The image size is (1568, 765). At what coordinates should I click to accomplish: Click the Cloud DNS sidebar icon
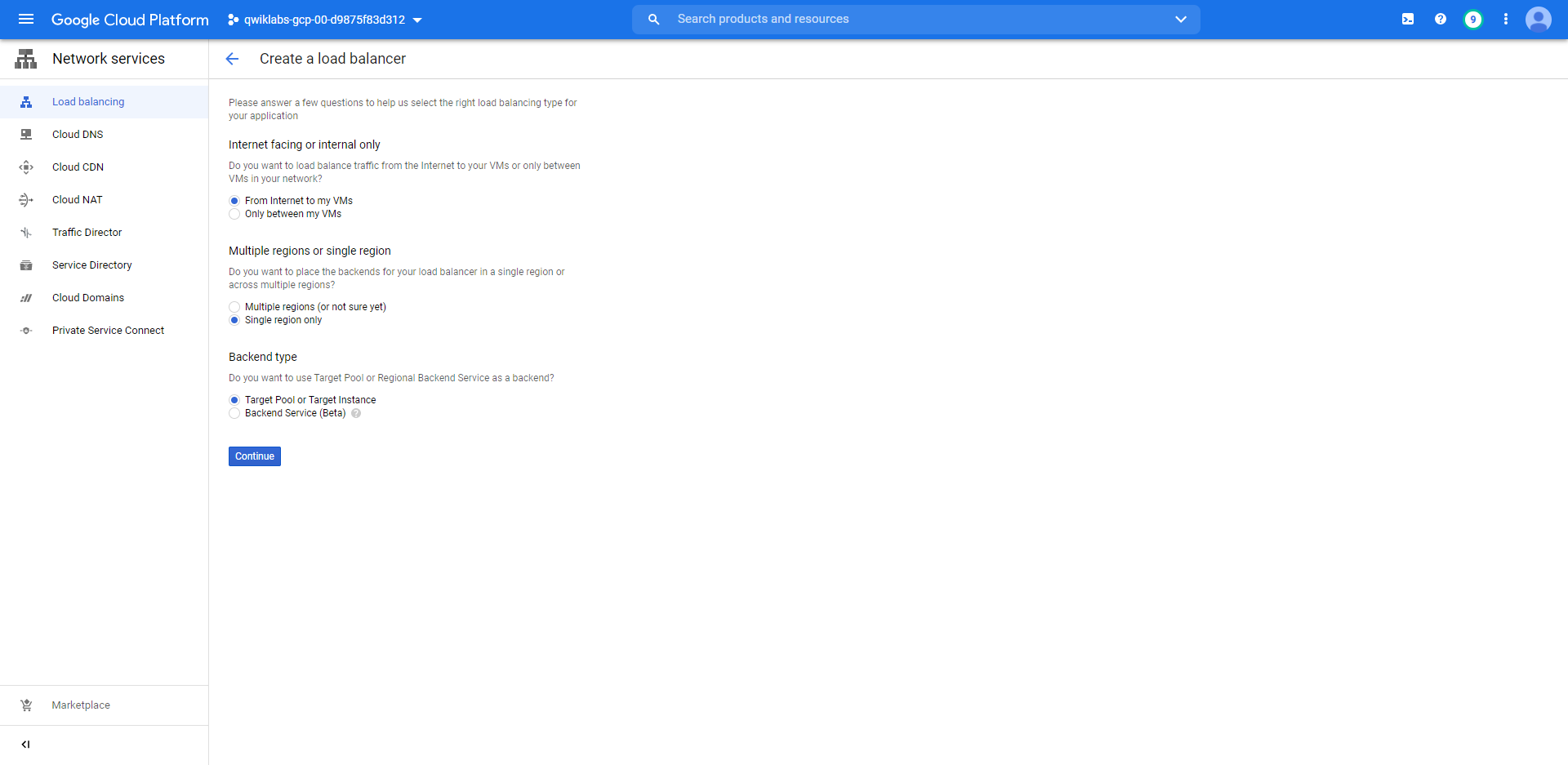coord(26,135)
